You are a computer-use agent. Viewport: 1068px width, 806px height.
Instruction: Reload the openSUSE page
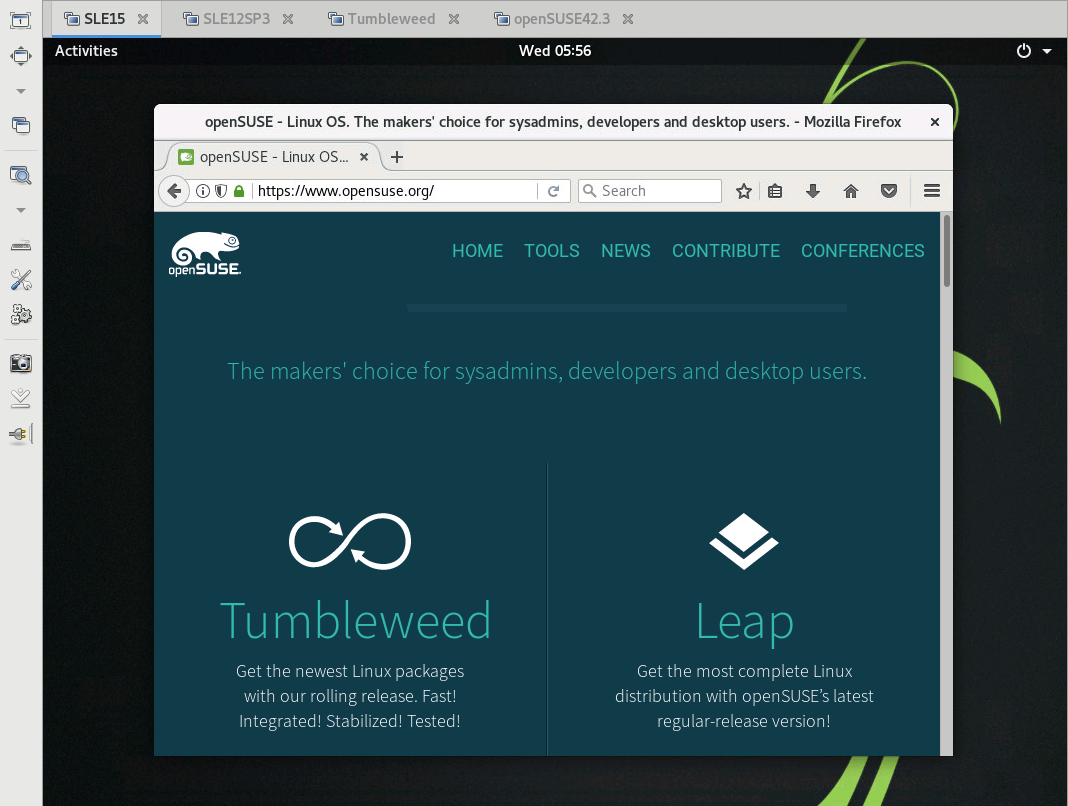tap(553, 191)
